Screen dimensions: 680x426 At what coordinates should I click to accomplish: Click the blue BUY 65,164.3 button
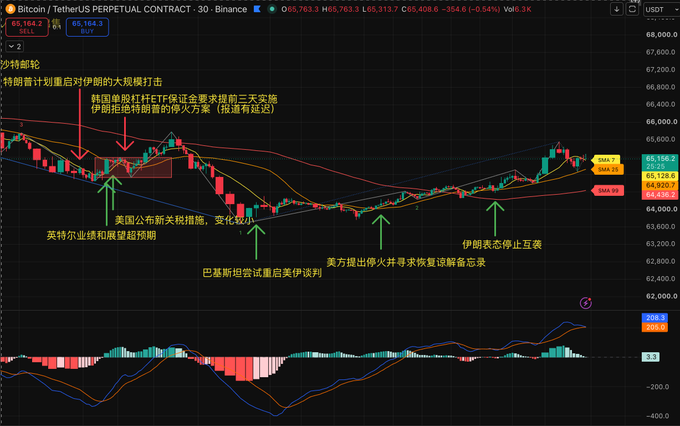tap(87, 27)
